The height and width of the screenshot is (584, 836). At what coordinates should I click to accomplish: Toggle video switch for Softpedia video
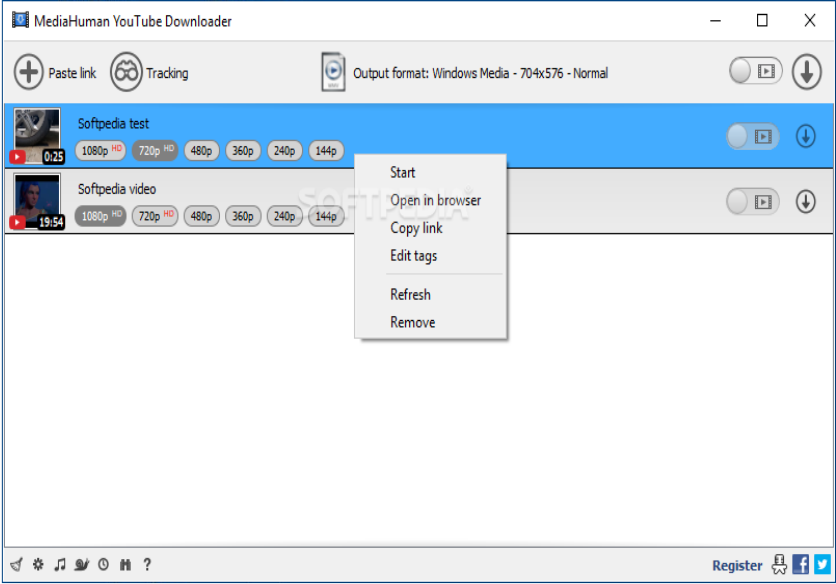[x=753, y=202]
